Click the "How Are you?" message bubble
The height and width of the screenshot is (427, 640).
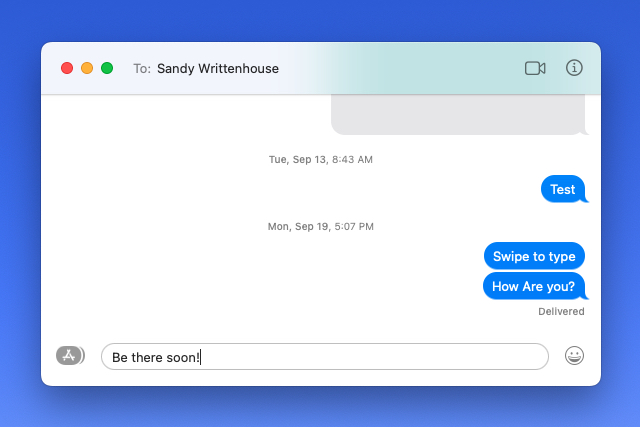tap(534, 286)
